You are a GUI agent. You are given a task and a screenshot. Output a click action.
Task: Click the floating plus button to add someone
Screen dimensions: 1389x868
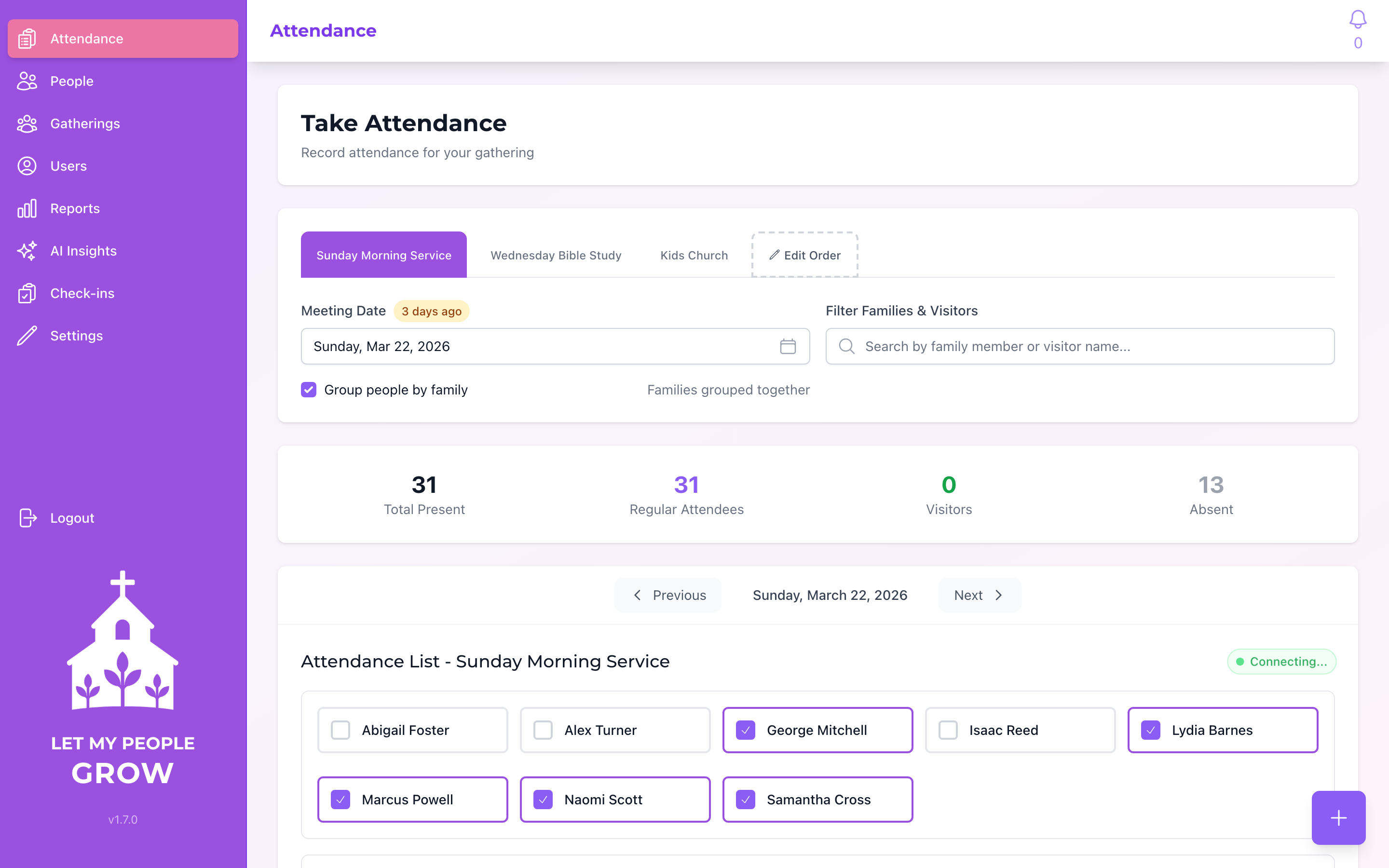tap(1338, 817)
